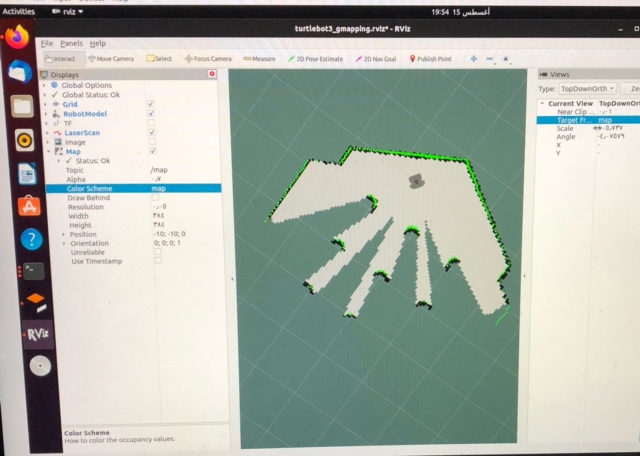
Task: Expand the Position property
Action: [63, 234]
